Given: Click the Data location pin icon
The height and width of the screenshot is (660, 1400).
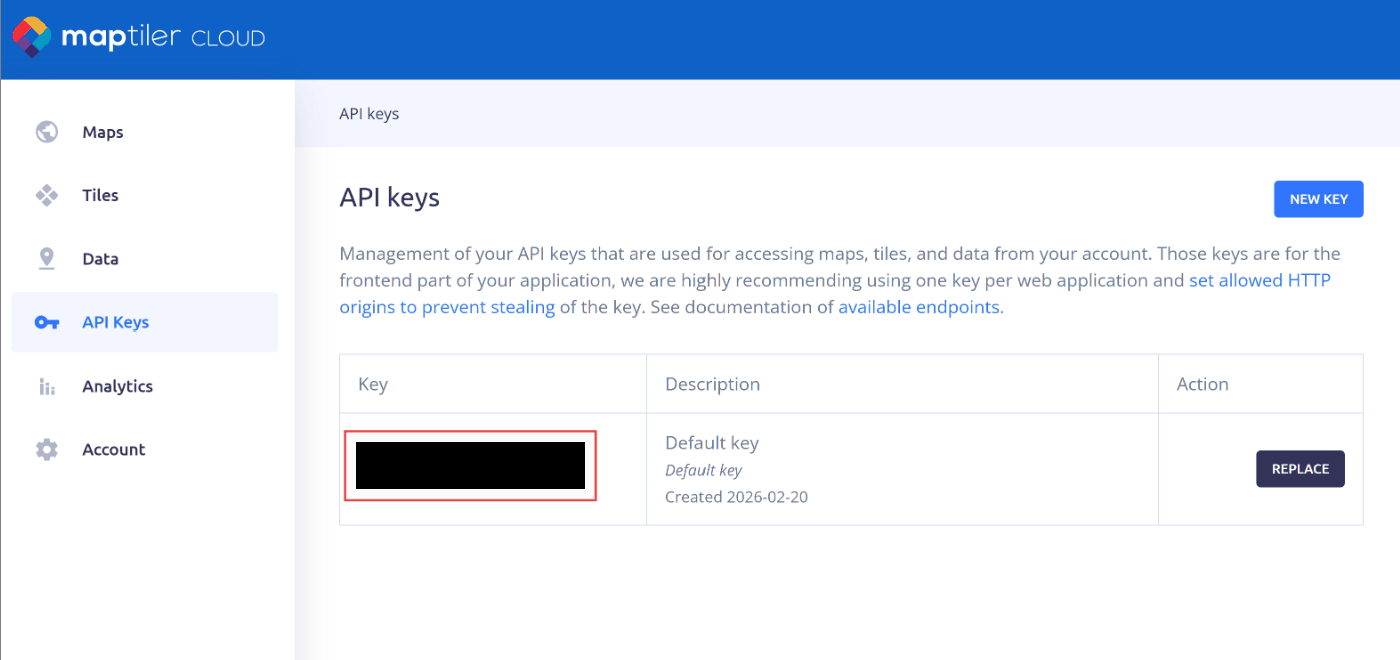Looking at the screenshot, I should coord(47,259).
